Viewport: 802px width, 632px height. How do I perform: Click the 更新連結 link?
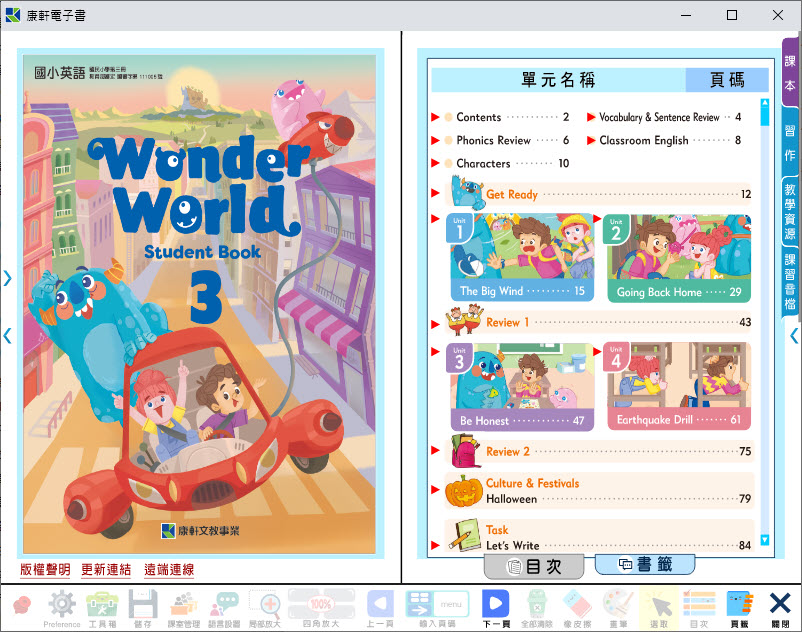(x=106, y=570)
